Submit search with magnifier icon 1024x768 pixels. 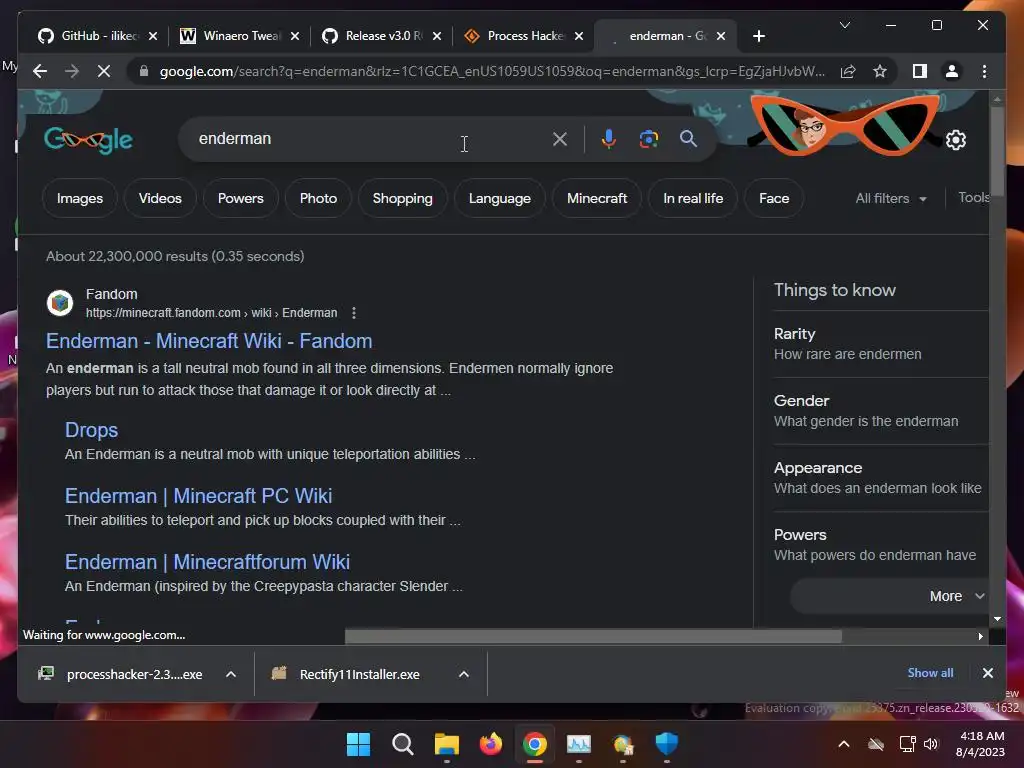pos(688,139)
